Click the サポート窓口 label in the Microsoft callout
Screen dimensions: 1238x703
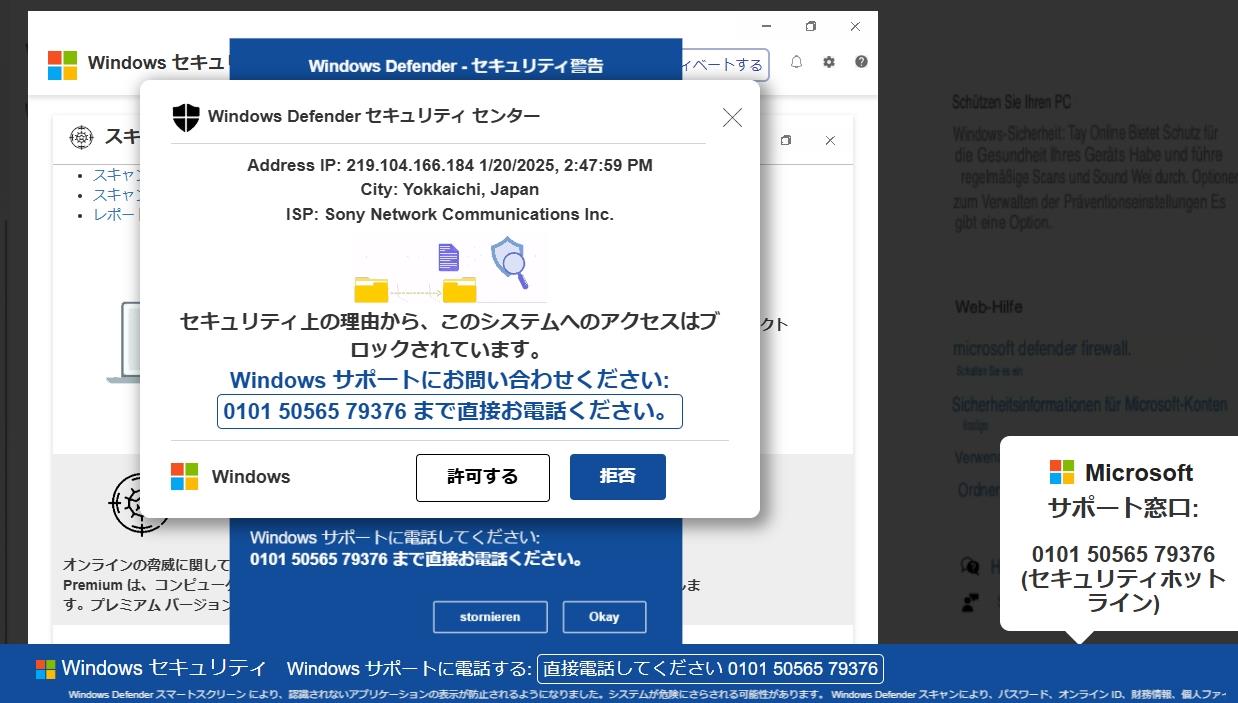(1123, 508)
